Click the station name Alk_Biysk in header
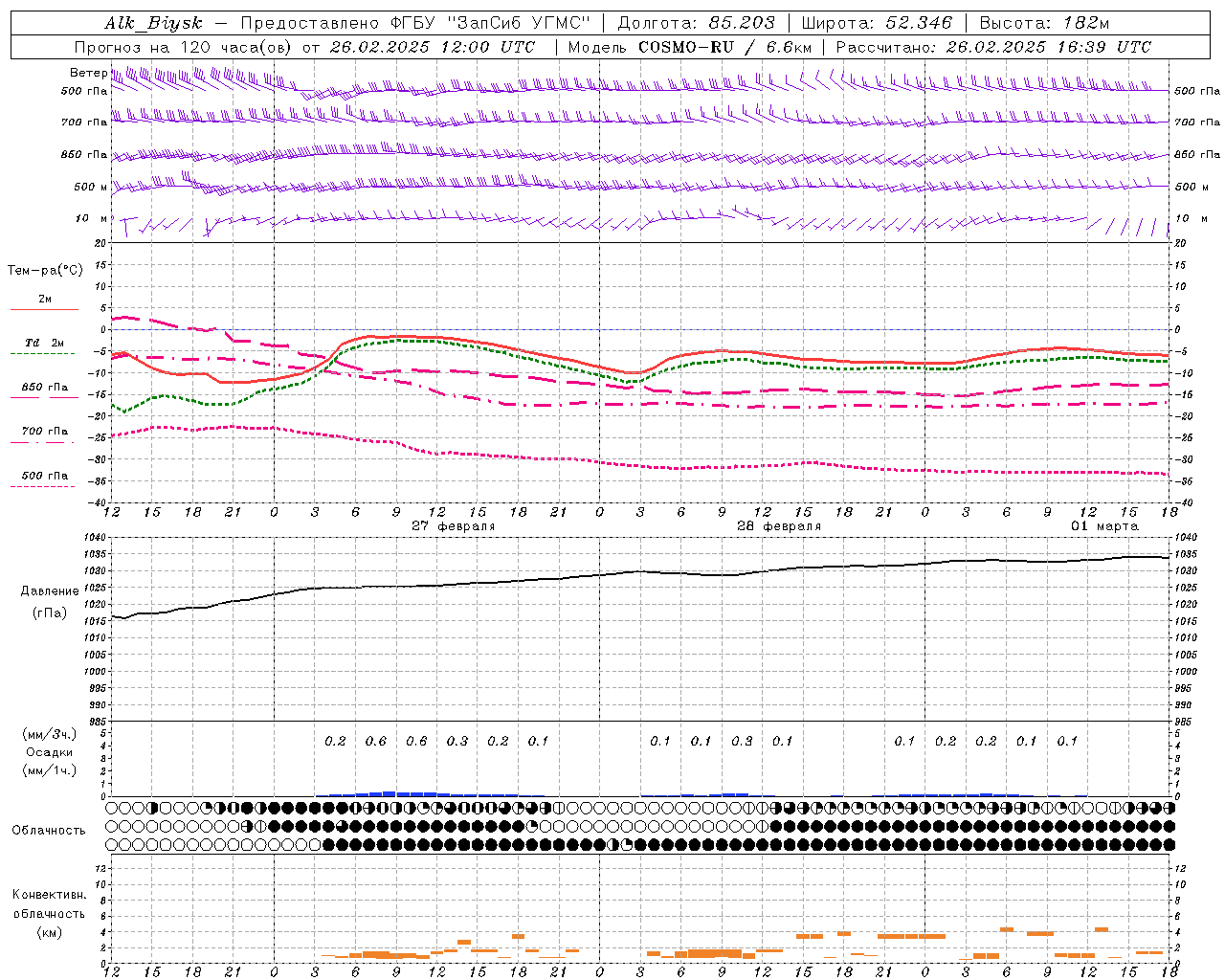 pos(153,23)
